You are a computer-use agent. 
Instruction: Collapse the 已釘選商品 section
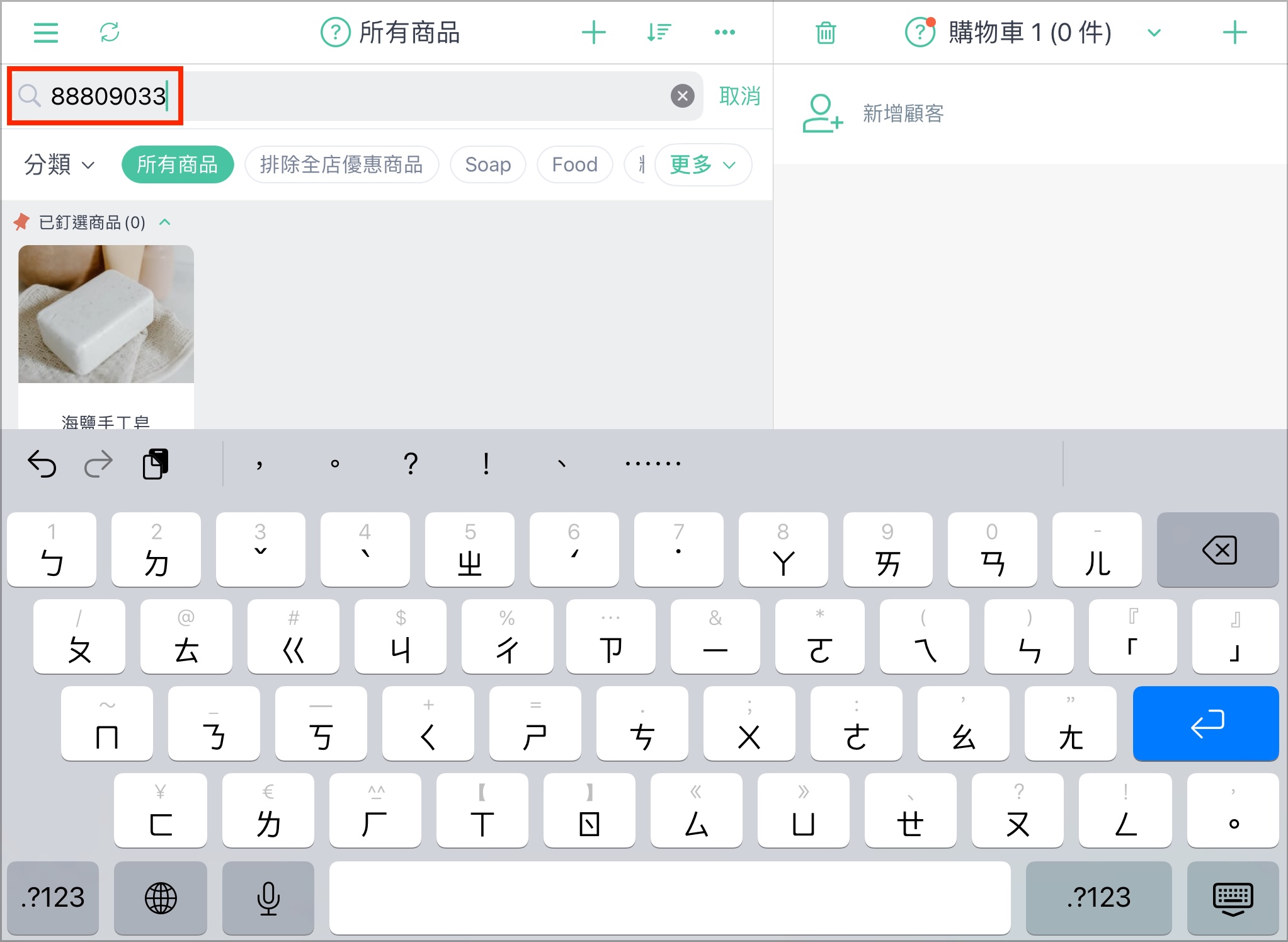pyautogui.click(x=165, y=222)
